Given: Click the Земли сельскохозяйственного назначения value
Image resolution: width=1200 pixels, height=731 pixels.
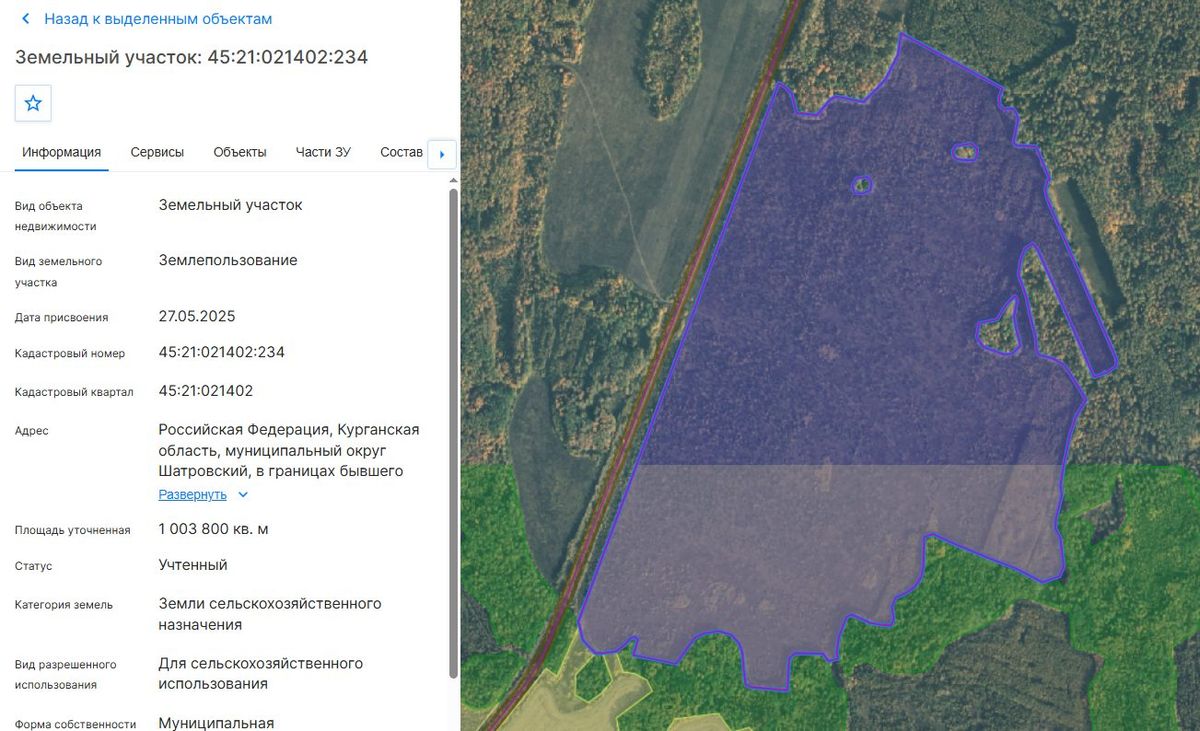Looking at the screenshot, I should [x=270, y=614].
